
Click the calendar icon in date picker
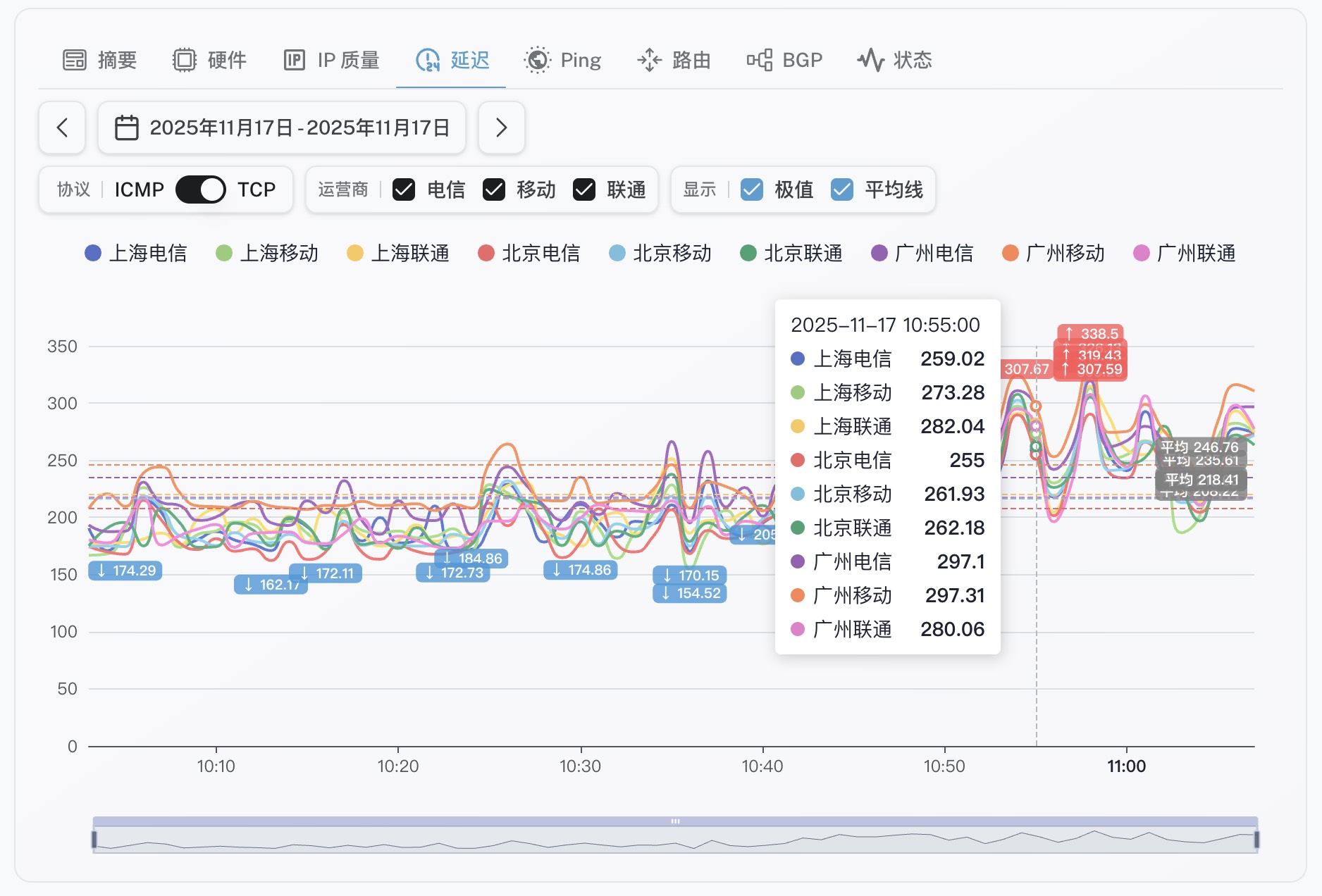pyautogui.click(x=127, y=127)
